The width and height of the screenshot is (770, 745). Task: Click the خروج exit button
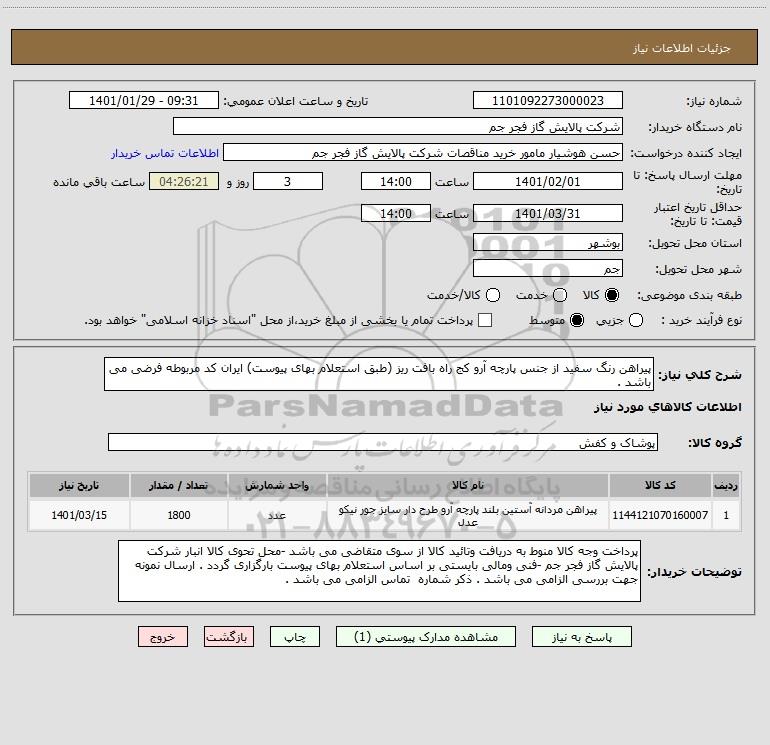(x=163, y=636)
